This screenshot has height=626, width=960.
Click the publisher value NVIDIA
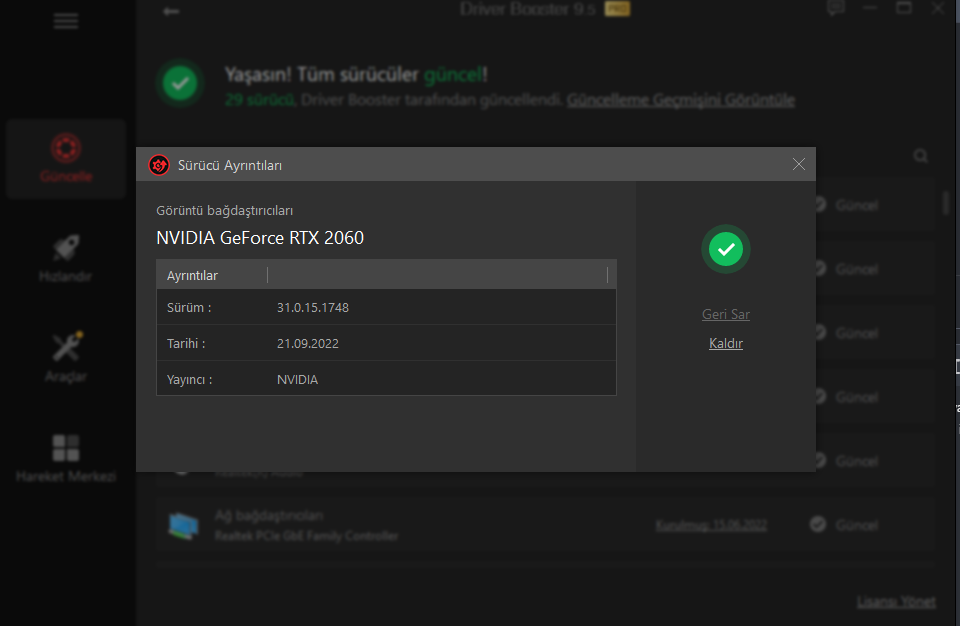(298, 380)
